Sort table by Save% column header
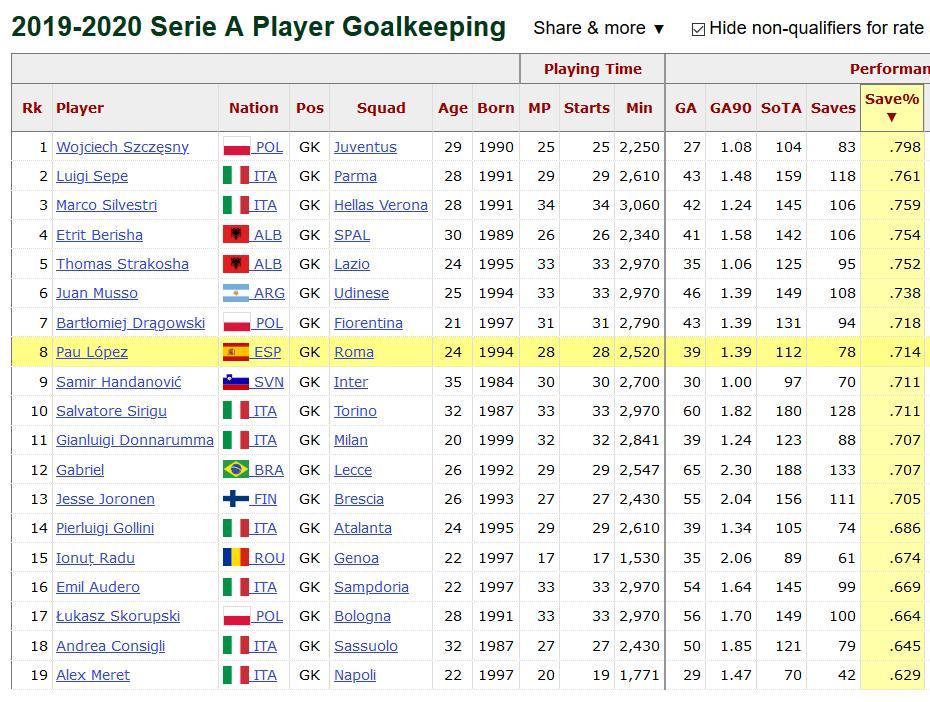 coord(891,107)
